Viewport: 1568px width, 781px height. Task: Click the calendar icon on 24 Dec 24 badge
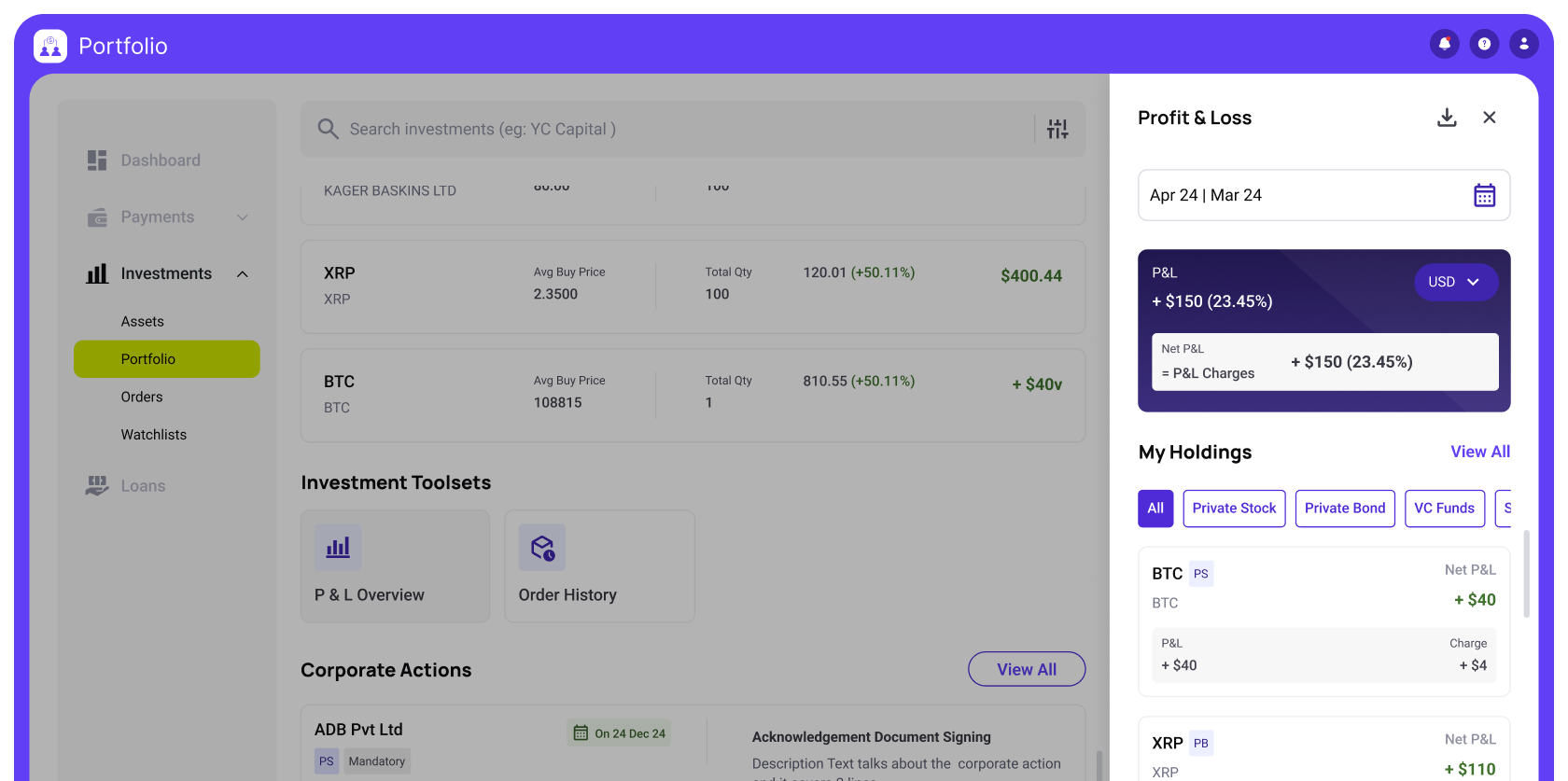581,733
